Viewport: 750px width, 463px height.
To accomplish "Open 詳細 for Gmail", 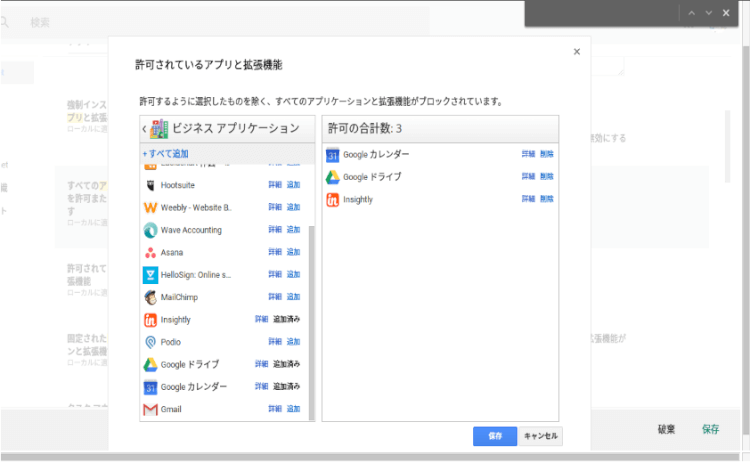I will [275, 409].
